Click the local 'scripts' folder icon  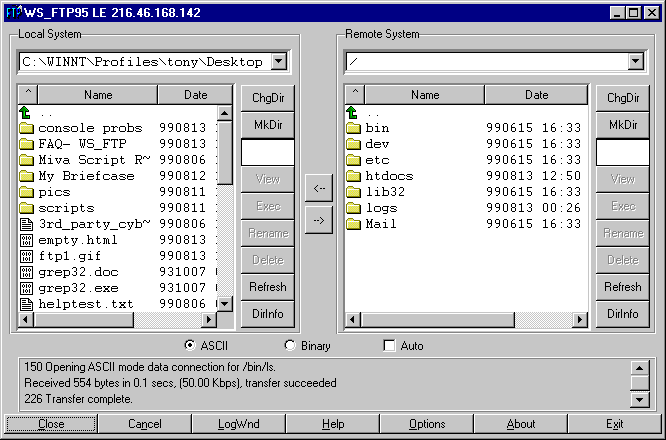point(26,208)
